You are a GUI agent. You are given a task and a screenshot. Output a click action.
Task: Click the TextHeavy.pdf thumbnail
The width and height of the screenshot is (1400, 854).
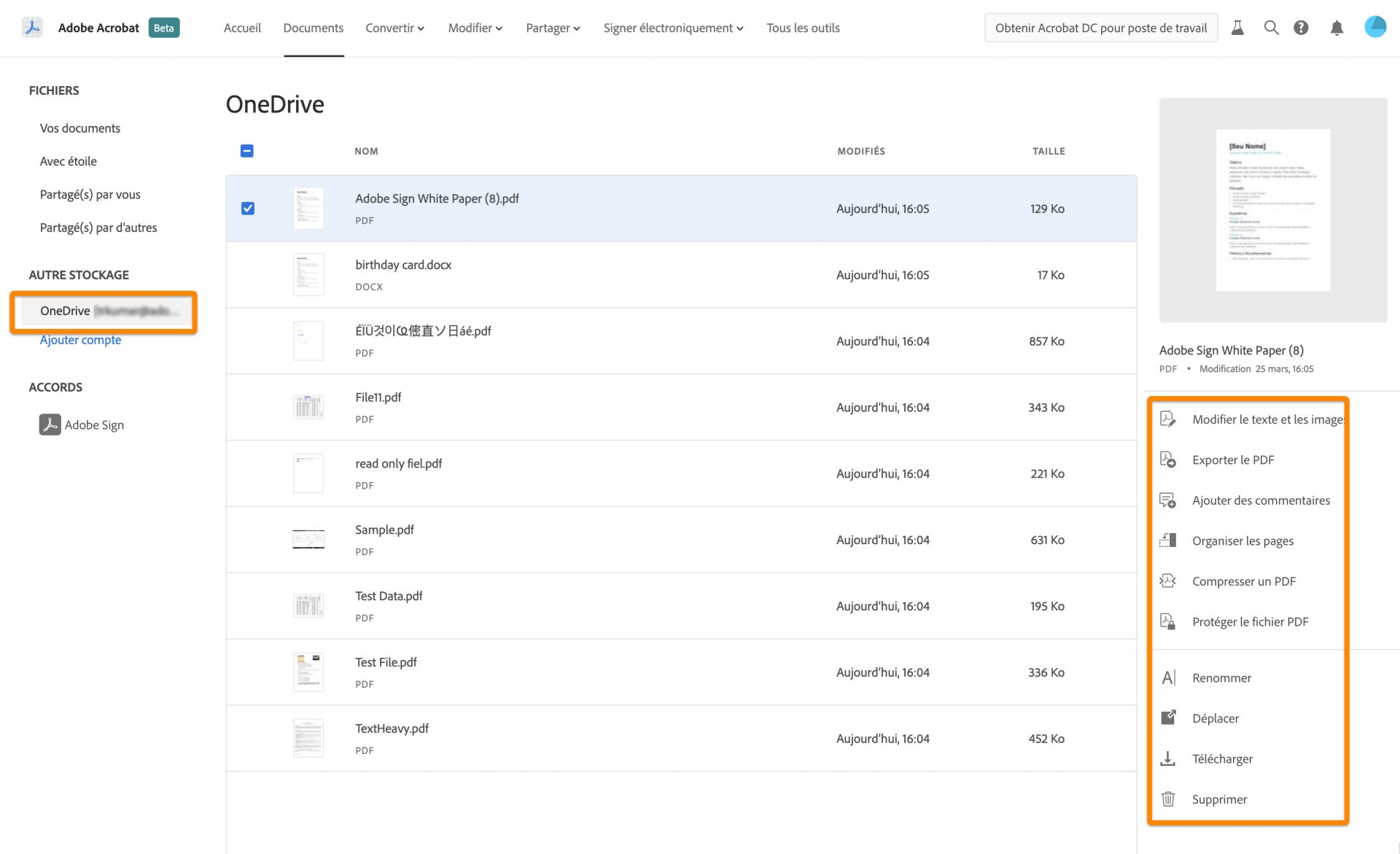pyautogui.click(x=308, y=738)
